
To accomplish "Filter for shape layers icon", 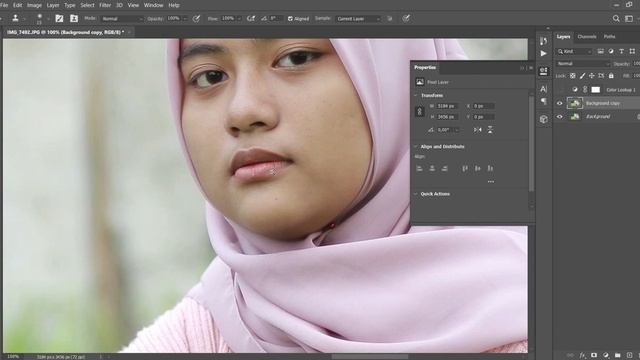I will coord(632,51).
